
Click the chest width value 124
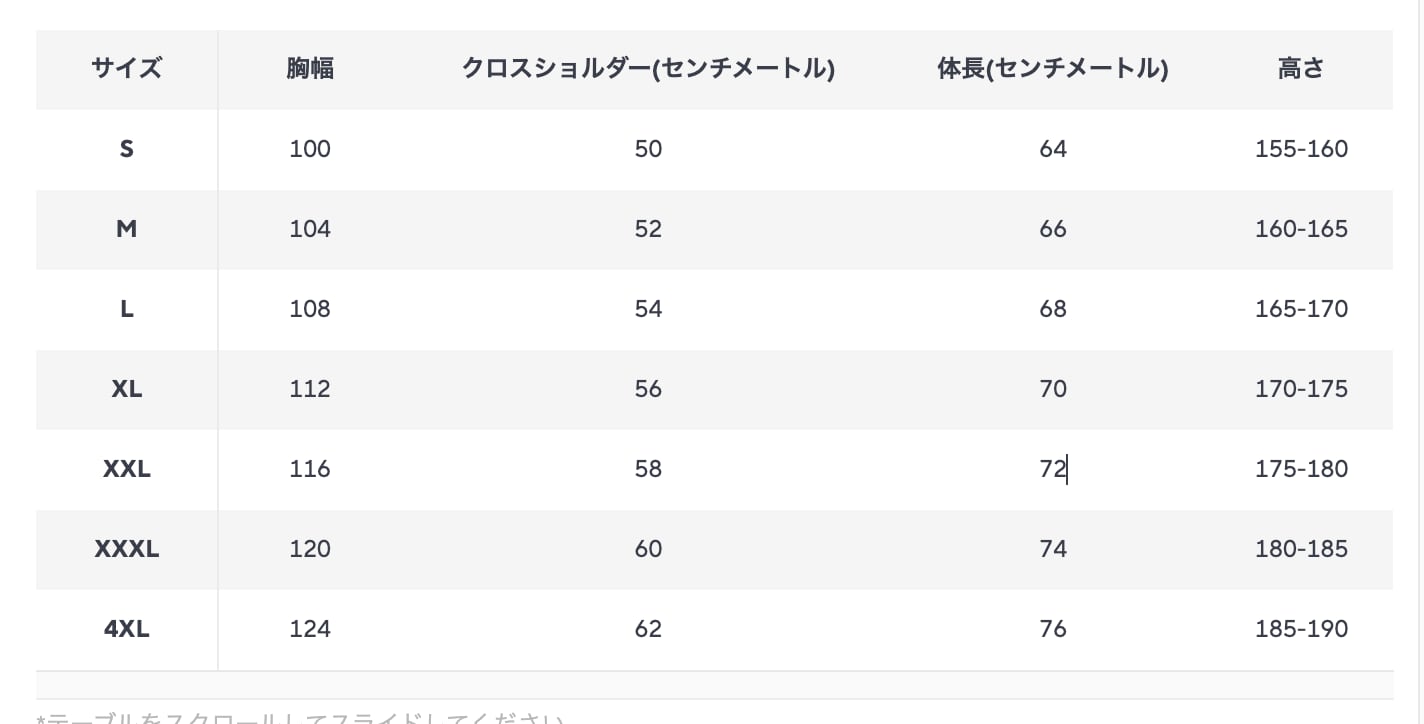pos(309,629)
